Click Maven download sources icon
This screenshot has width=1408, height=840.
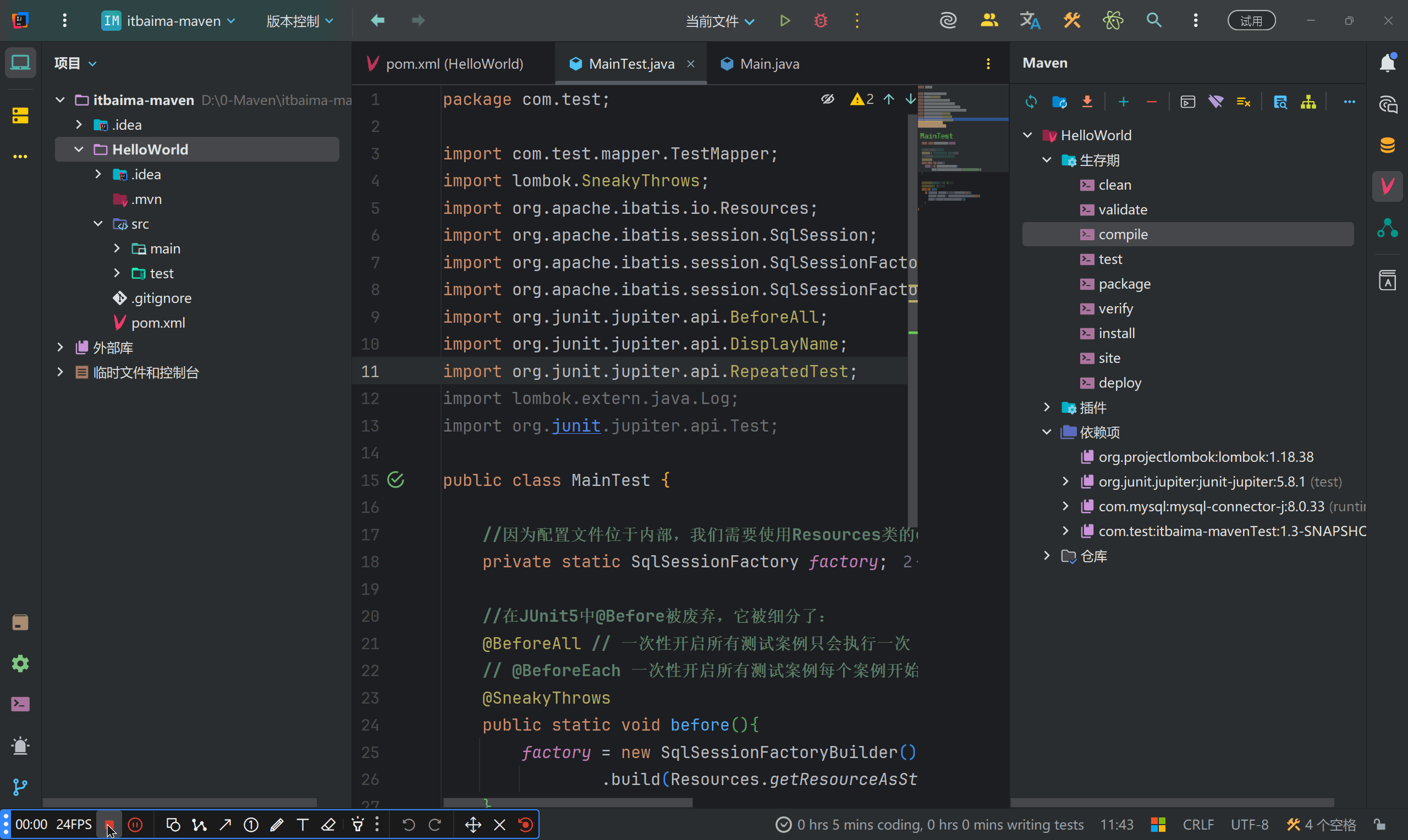[x=1087, y=102]
